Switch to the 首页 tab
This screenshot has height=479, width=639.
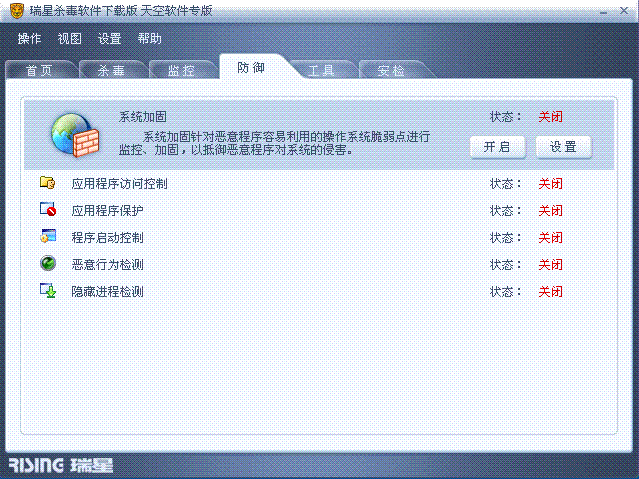(40, 70)
